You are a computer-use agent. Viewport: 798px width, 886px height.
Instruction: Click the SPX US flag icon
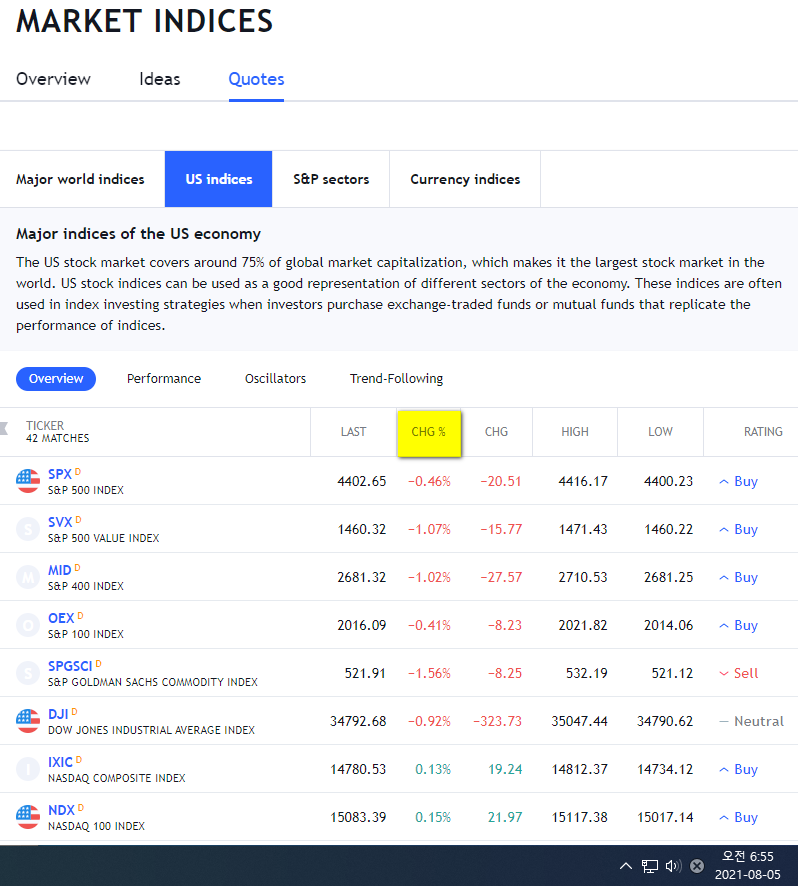(x=28, y=481)
